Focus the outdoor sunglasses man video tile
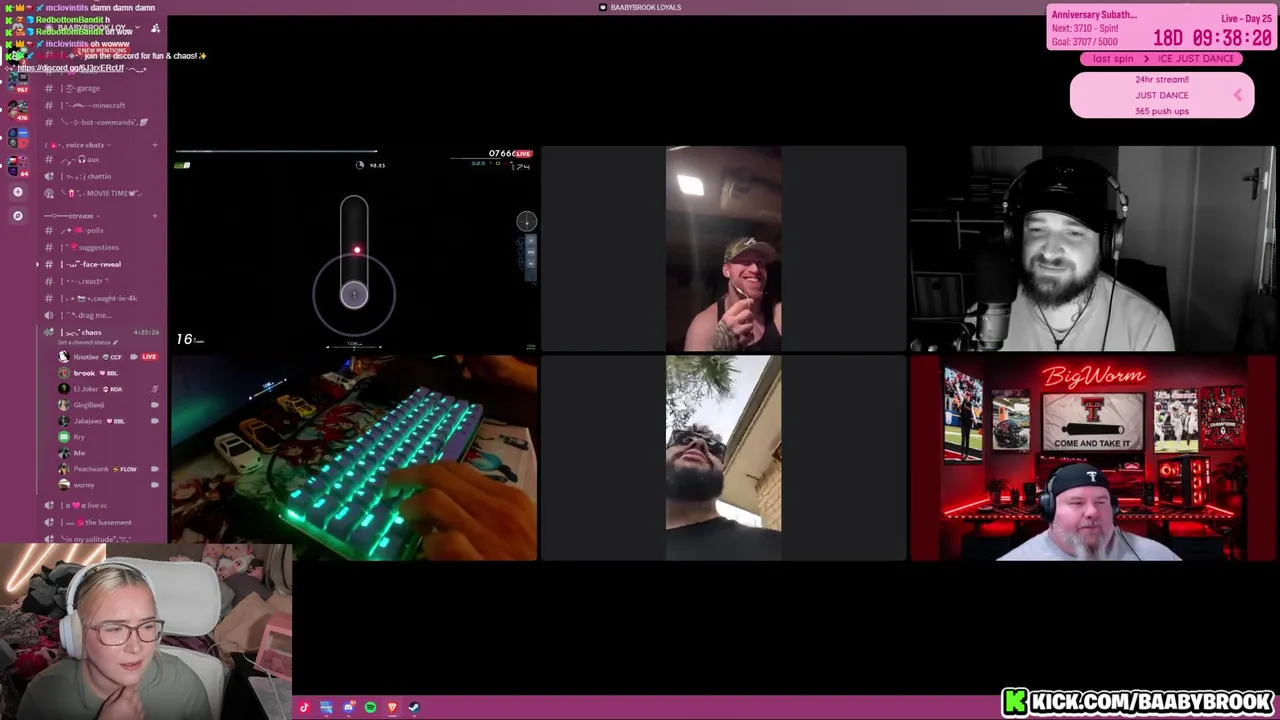Screen dimensions: 1280x720 click(x=723, y=457)
